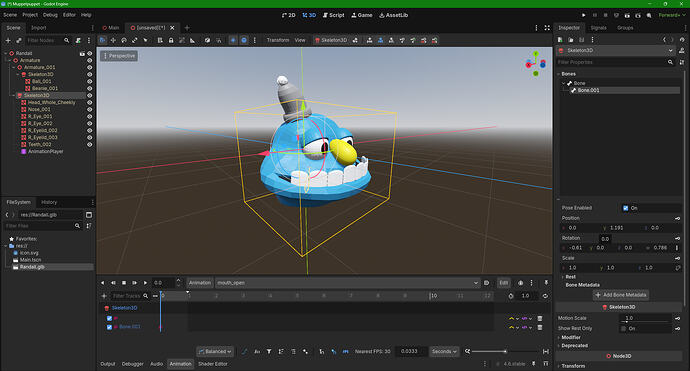Hide the Ball_001 mesh node
The height and width of the screenshot is (371, 690).
[x=89, y=81]
